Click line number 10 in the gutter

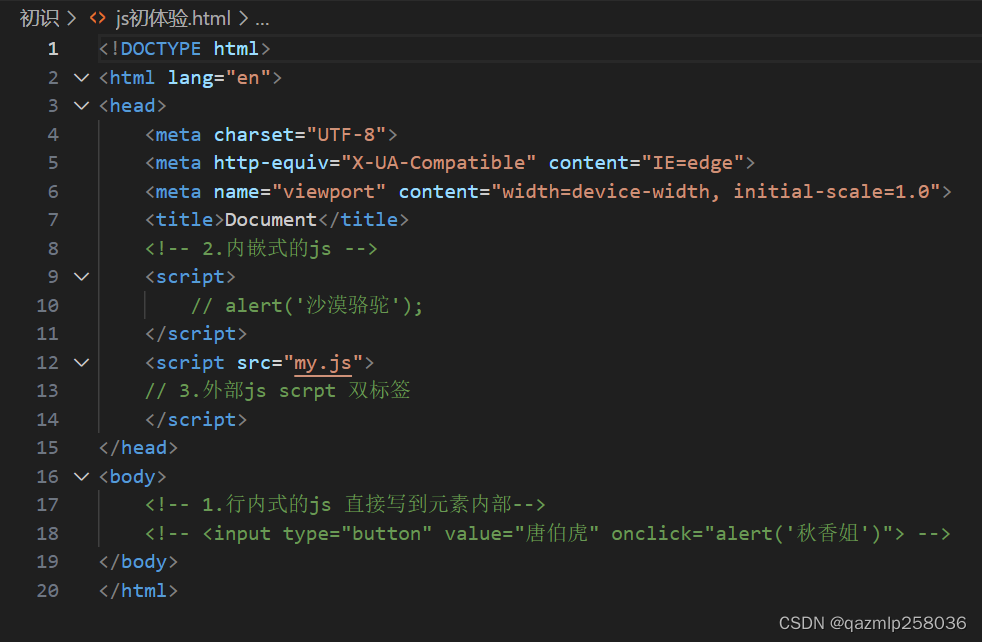pyautogui.click(x=48, y=306)
